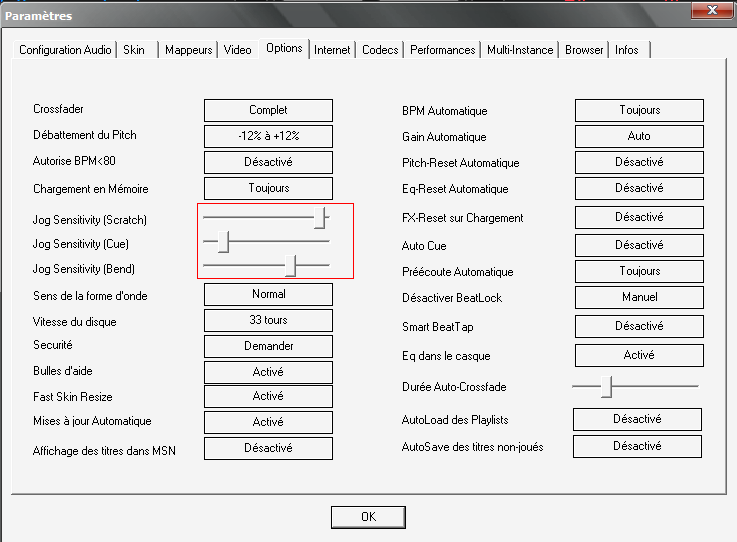Image resolution: width=737 pixels, height=542 pixels.
Task: Open the Performances tab
Action: click(443, 50)
